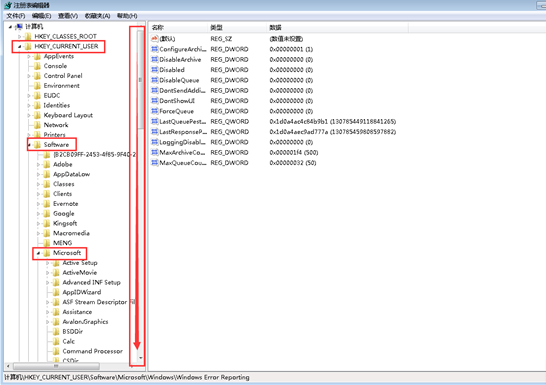Expand the Adobe key arrow
This screenshot has height=385, width=546.
pyautogui.click(x=38, y=164)
